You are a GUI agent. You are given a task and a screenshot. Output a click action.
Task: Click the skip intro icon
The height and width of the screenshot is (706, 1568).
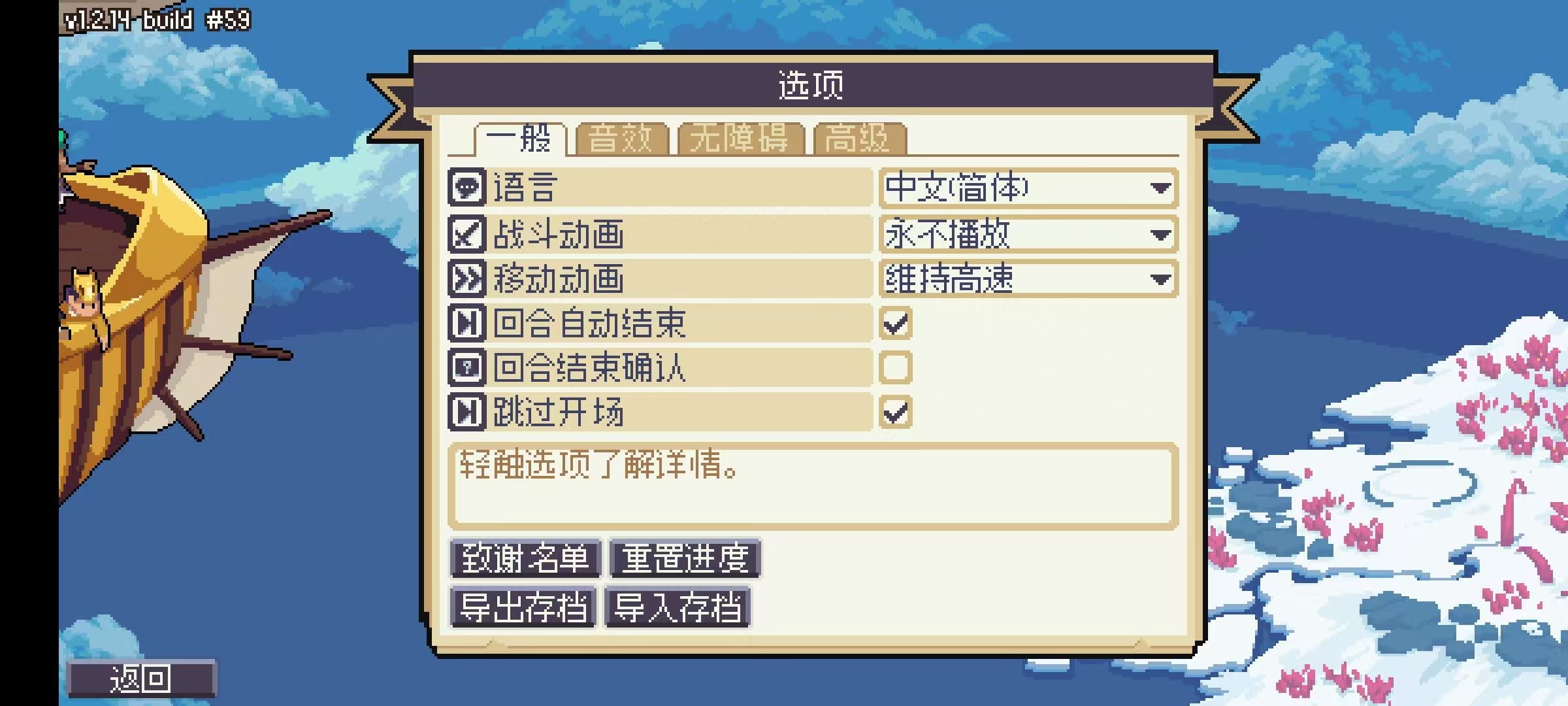(466, 412)
